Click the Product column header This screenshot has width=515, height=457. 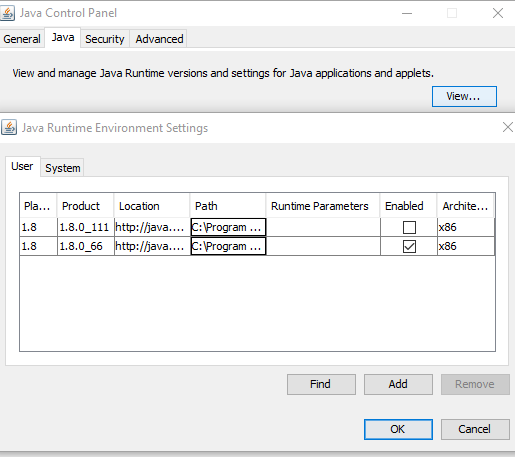click(x=85, y=206)
